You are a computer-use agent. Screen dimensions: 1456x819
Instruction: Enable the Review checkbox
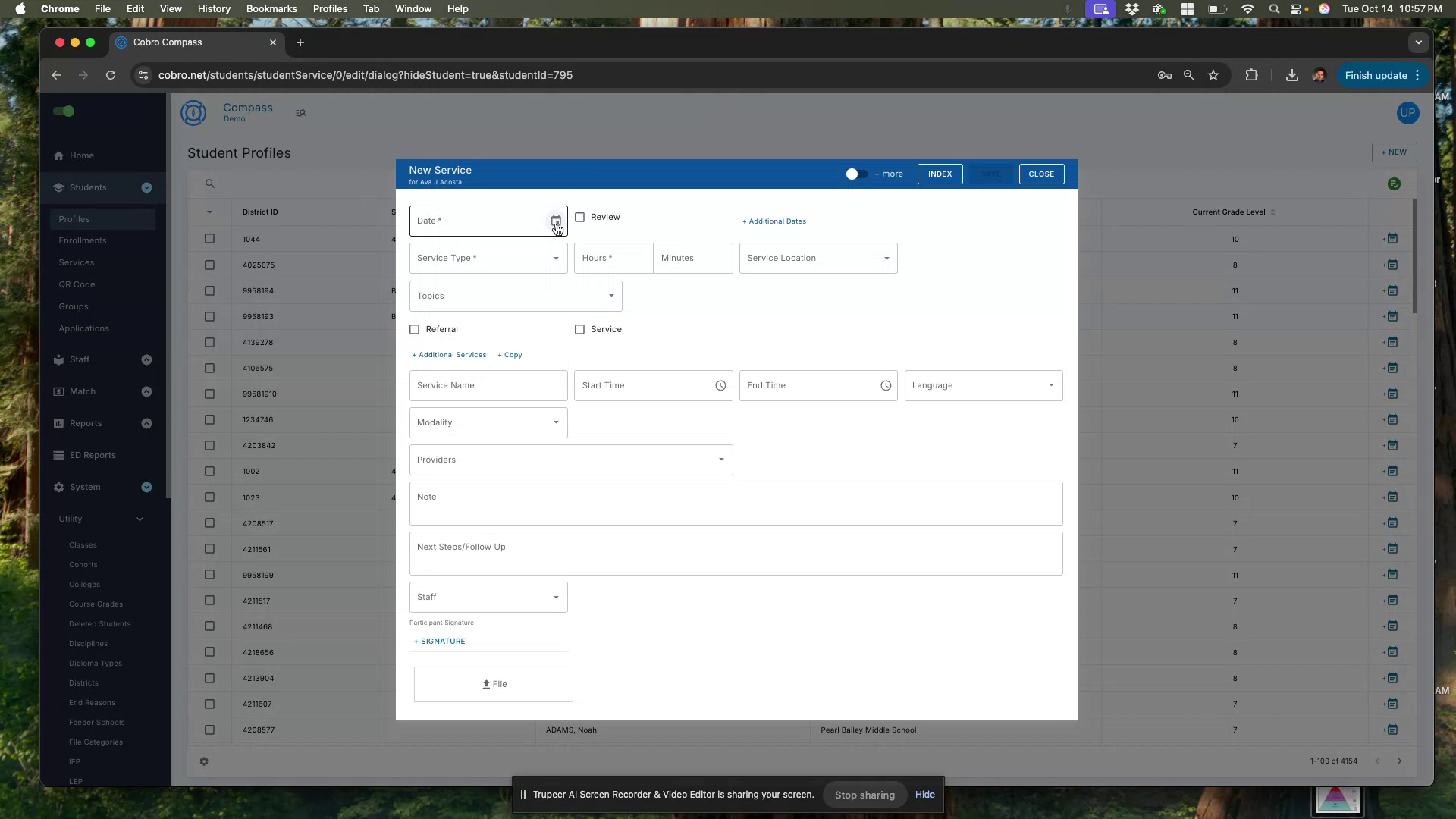pyautogui.click(x=580, y=217)
